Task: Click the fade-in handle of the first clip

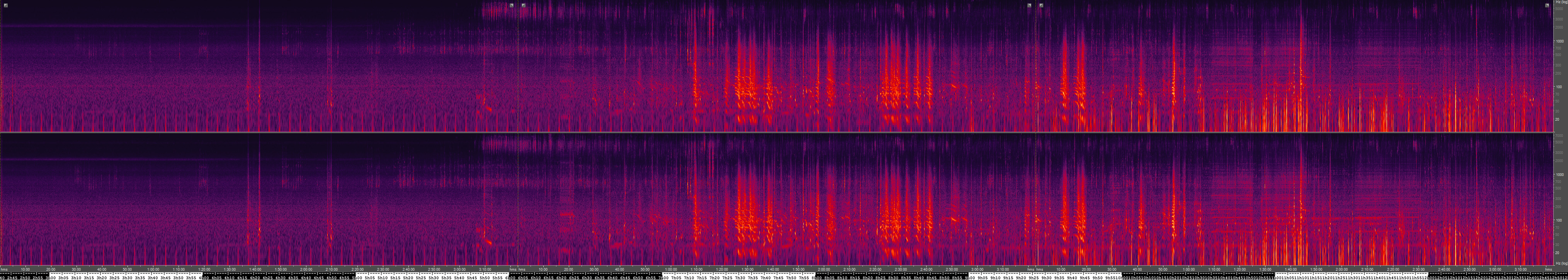Action: (5, 5)
